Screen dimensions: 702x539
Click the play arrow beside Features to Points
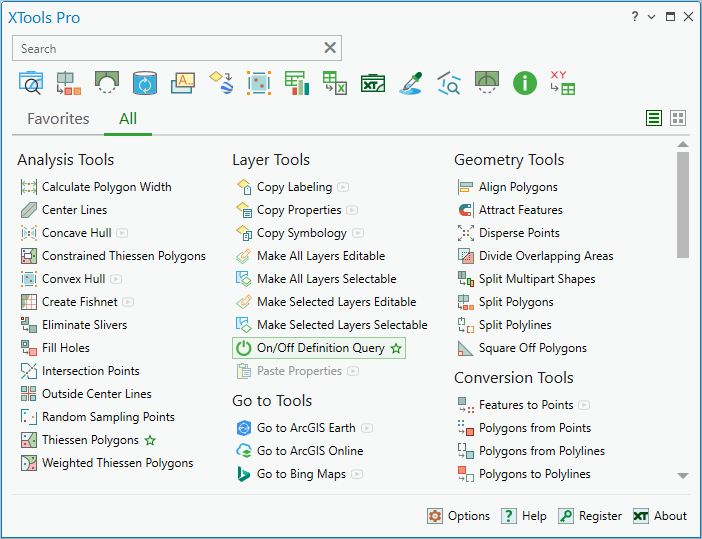(x=584, y=405)
